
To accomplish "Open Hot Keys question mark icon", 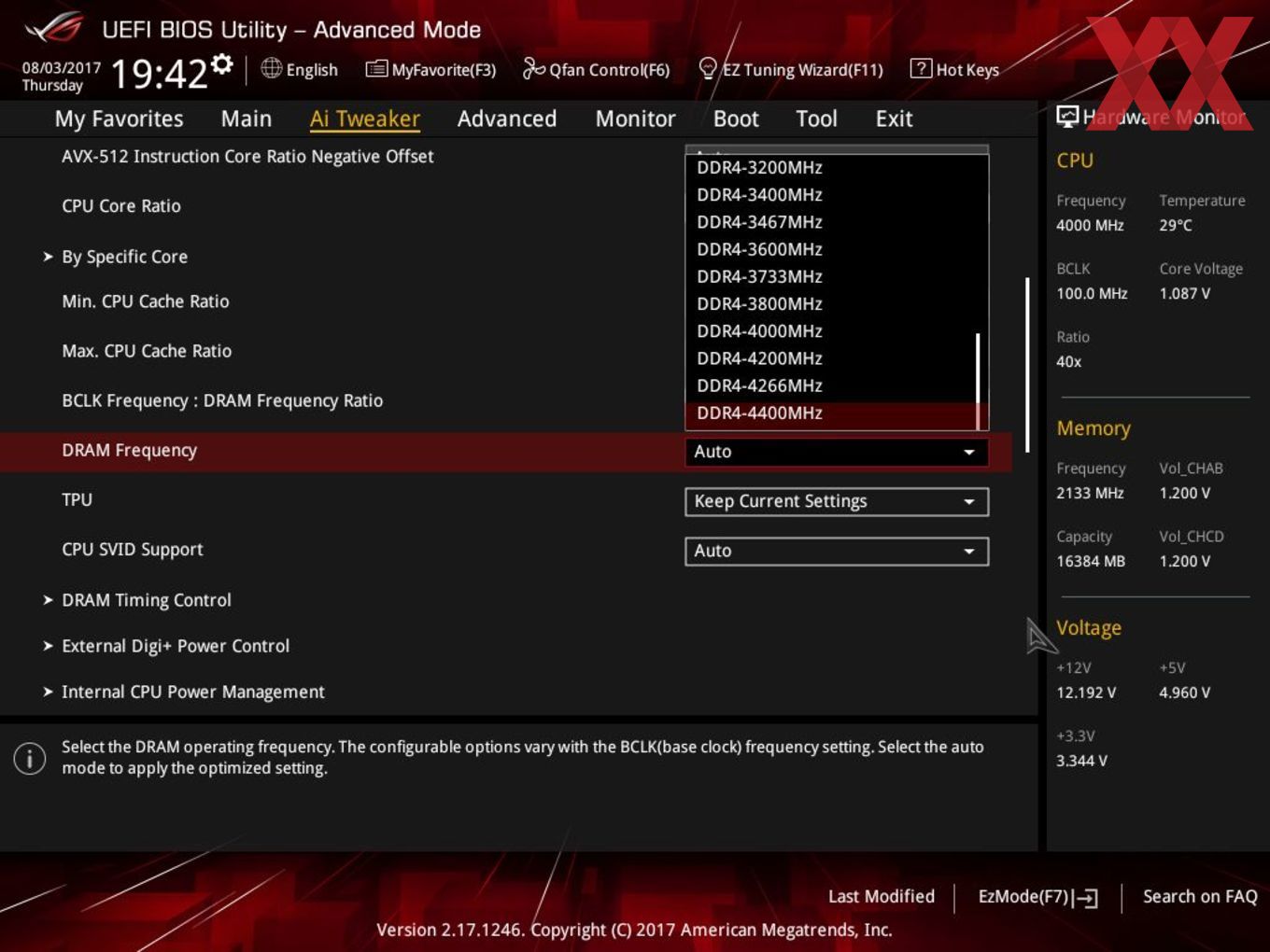I will point(921,68).
